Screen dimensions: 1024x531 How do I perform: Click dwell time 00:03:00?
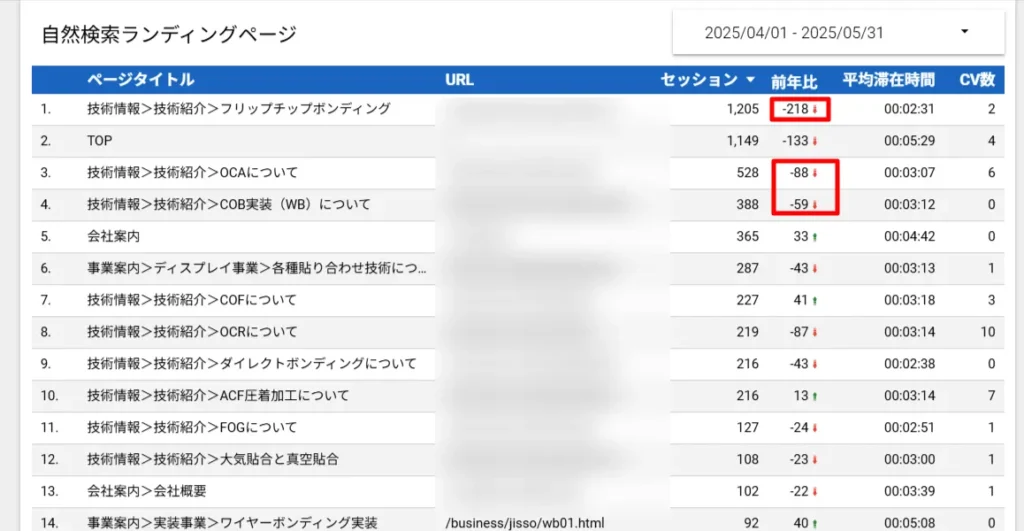[x=909, y=459]
